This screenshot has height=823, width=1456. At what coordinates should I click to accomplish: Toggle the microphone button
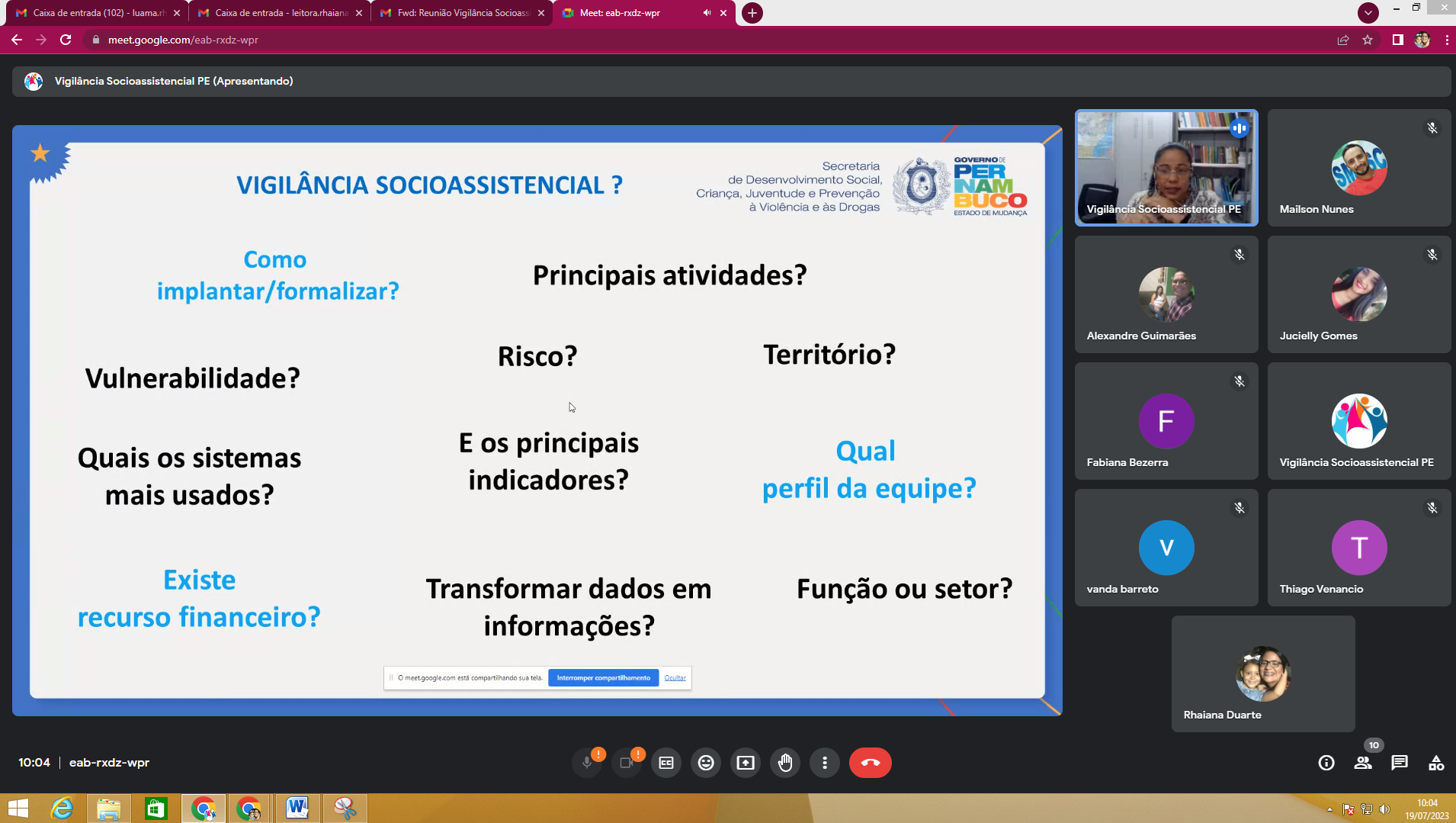point(587,763)
